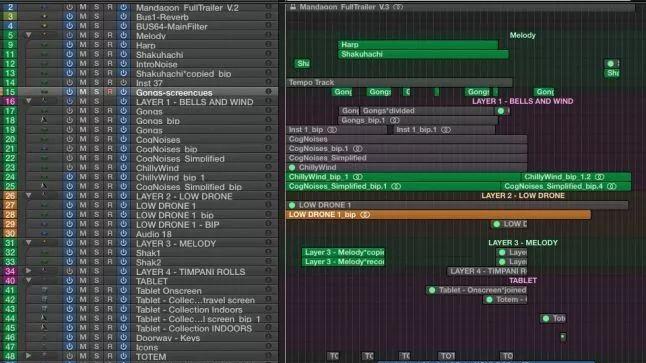Expand LAYER 4 - TIMPANI ROLLS stack
The width and height of the screenshot is (646, 363).
point(28,271)
